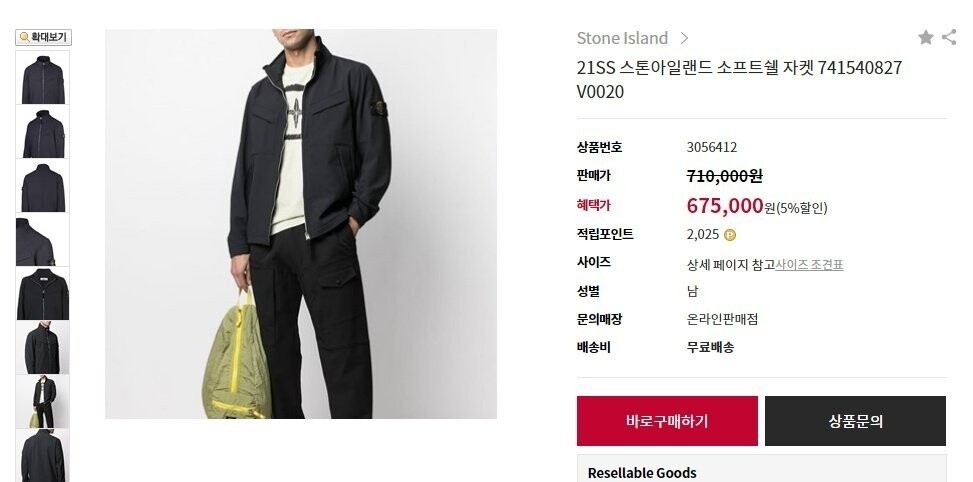Open the 사이즈 조견표 size chart link

[809, 265]
